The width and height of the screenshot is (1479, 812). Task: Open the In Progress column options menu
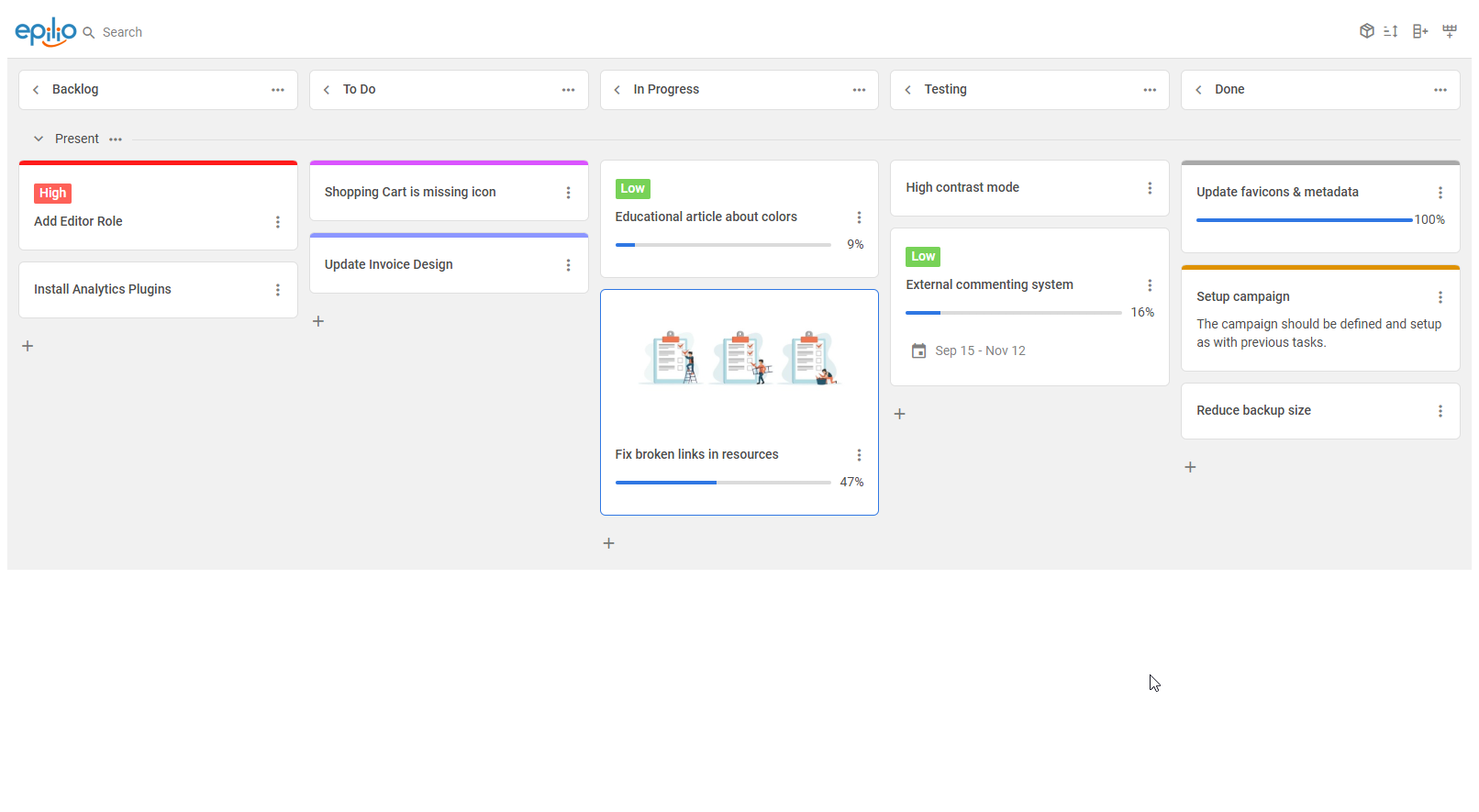coord(859,90)
